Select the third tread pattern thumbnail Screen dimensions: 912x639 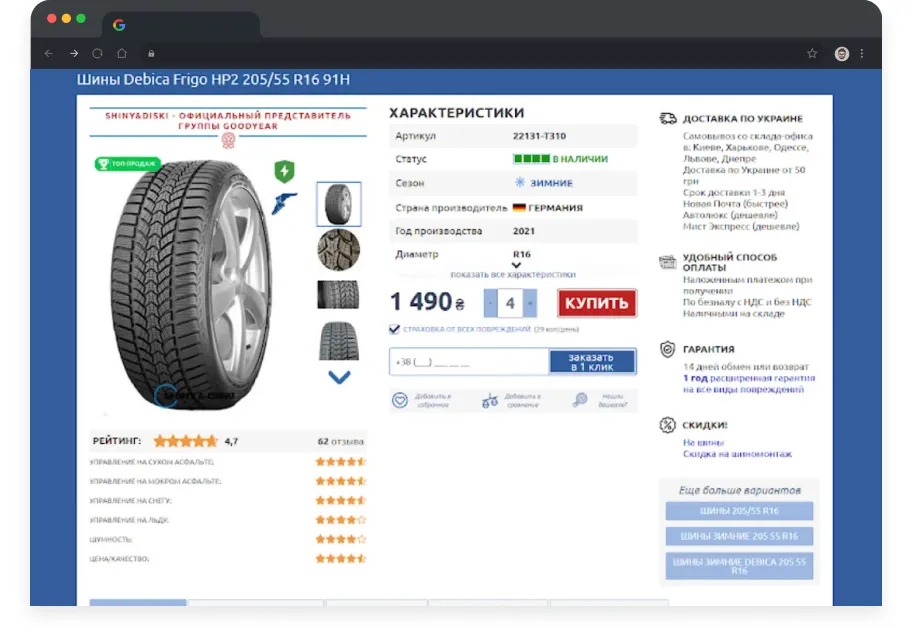tap(339, 294)
